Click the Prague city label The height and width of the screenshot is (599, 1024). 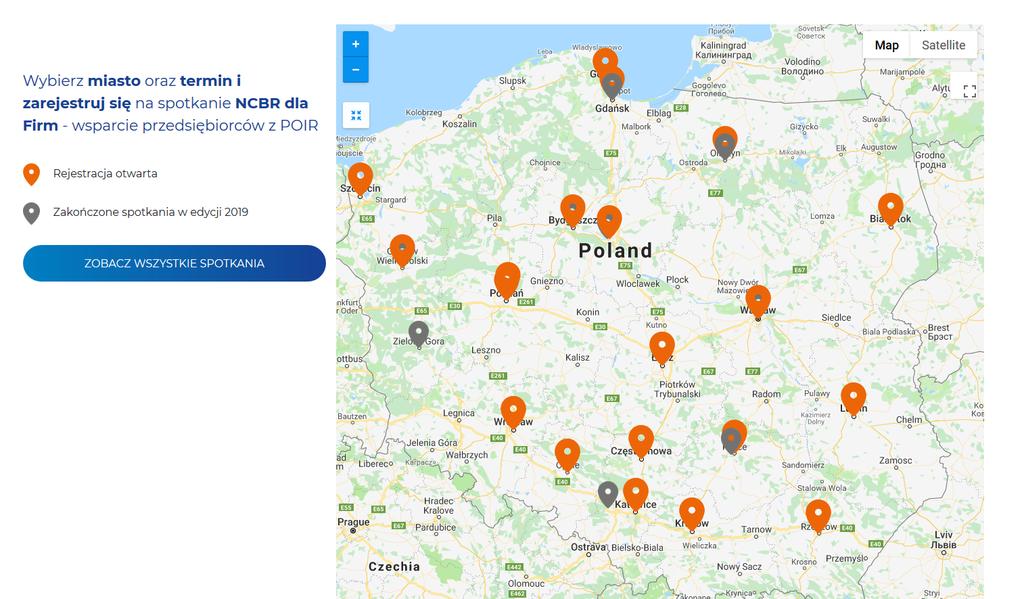click(x=353, y=522)
